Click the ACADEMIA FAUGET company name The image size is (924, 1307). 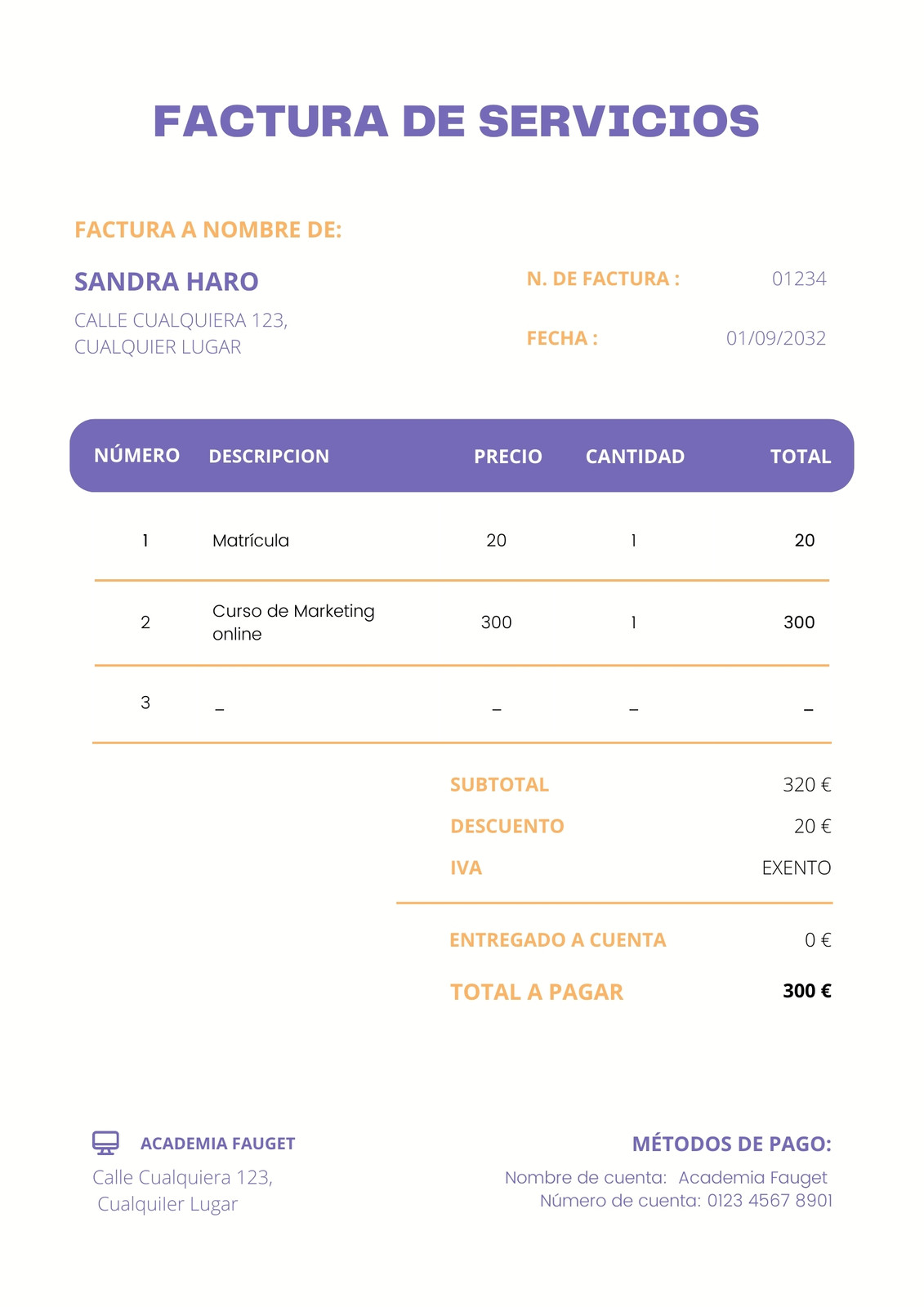click(x=217, y=1144)
